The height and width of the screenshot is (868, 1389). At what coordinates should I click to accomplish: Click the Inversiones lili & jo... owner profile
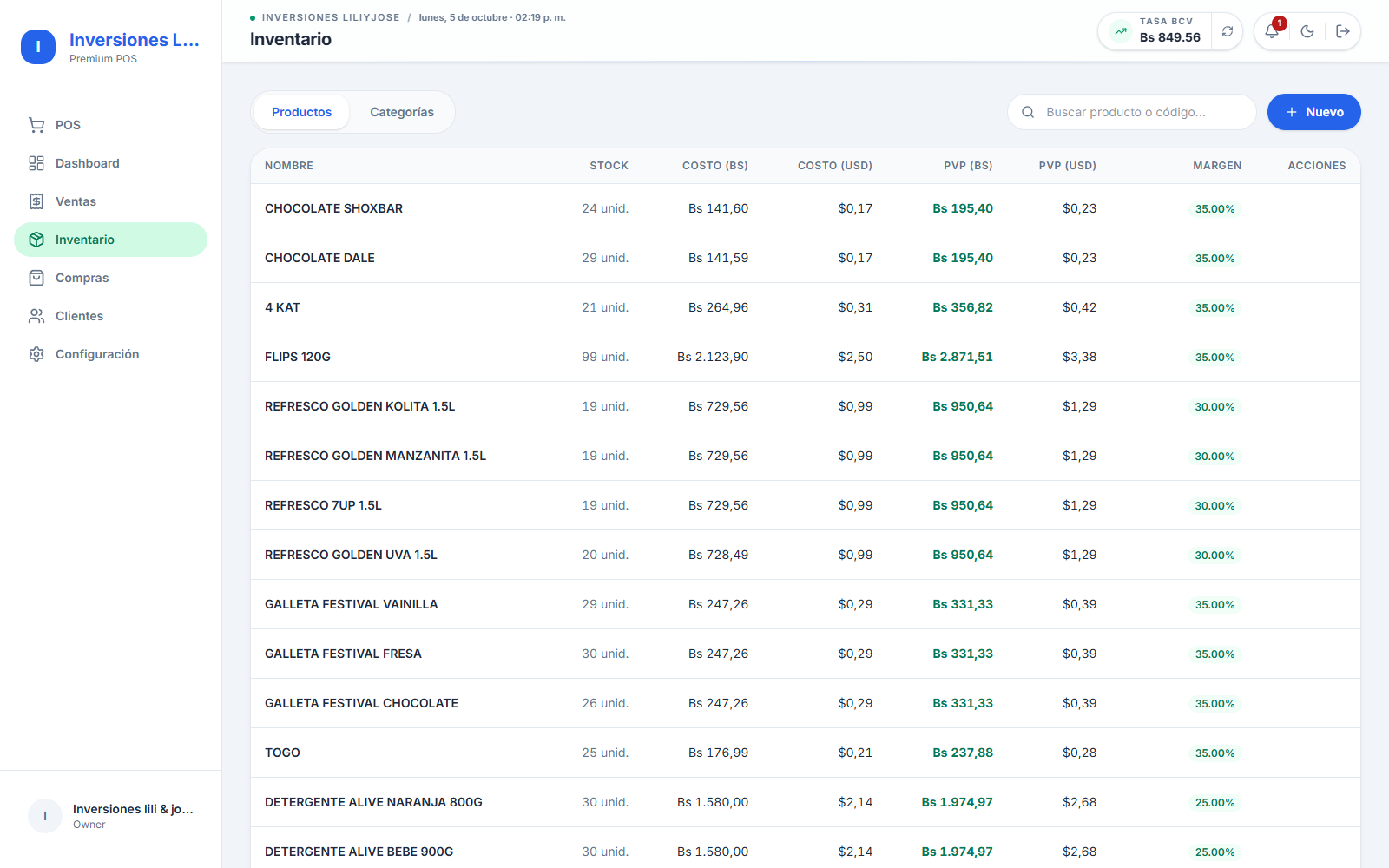(110, 816)
